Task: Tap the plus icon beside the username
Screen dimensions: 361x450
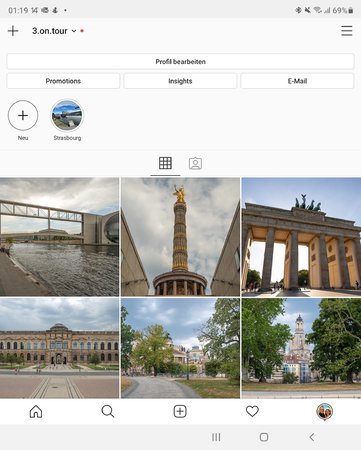Action: click(13, 31)
